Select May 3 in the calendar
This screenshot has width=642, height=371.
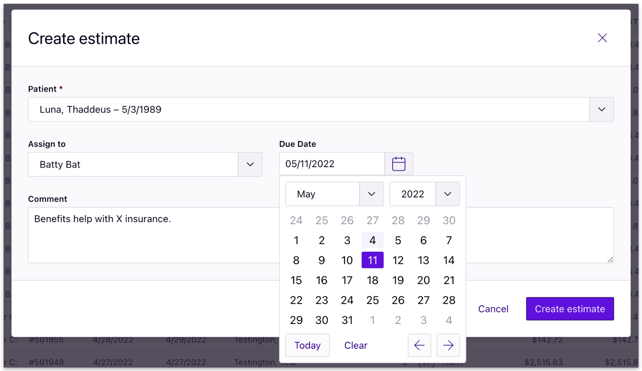point(347,240)
